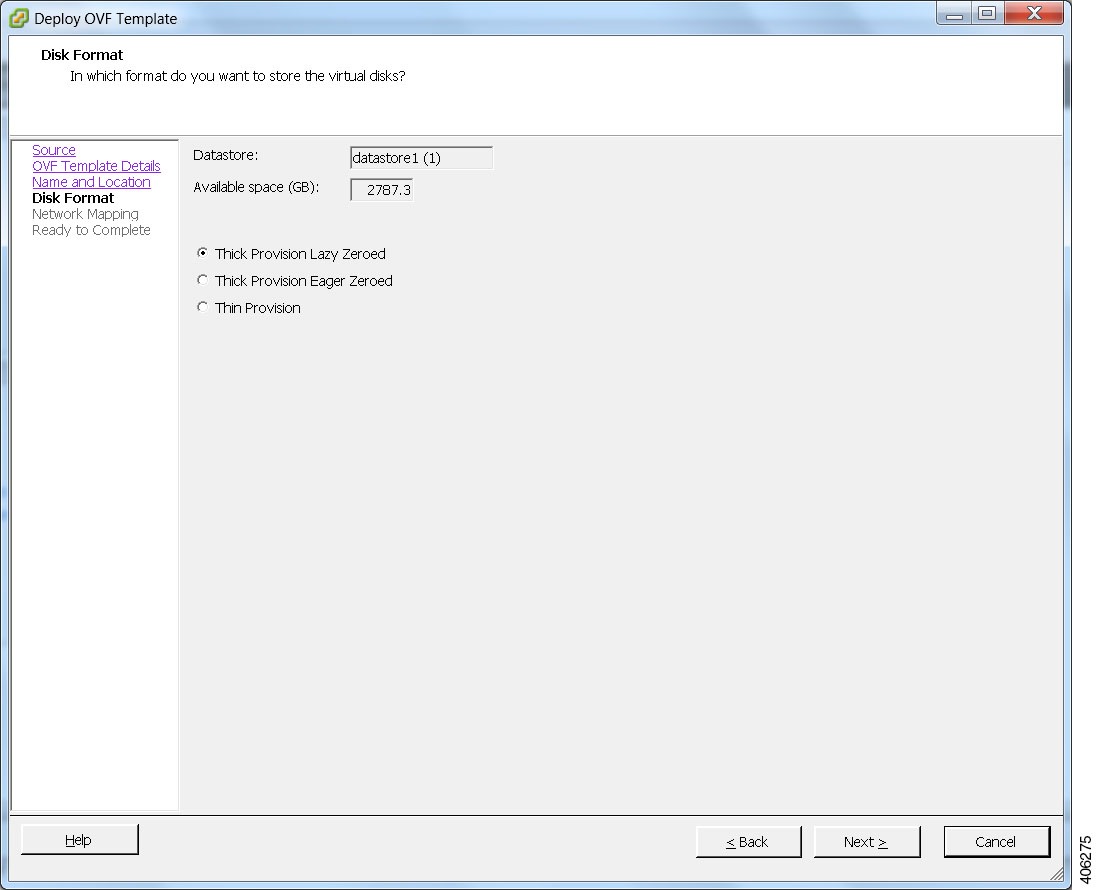Return to Name and Location step
The width and height of the screenshot is (1108, 890).
[x=91, y=182]
